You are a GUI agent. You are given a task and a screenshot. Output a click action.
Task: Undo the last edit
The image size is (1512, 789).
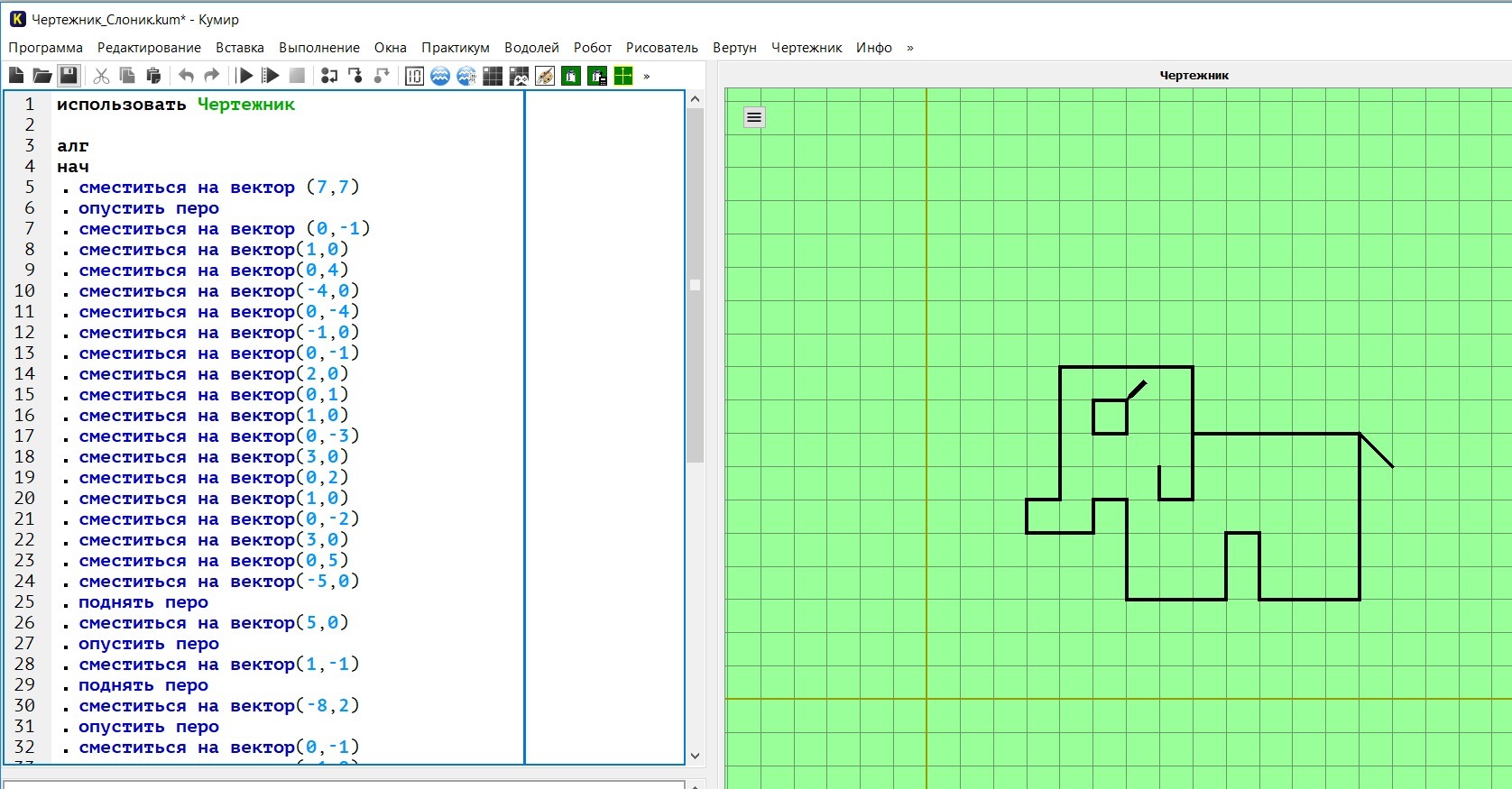point(186,76)
